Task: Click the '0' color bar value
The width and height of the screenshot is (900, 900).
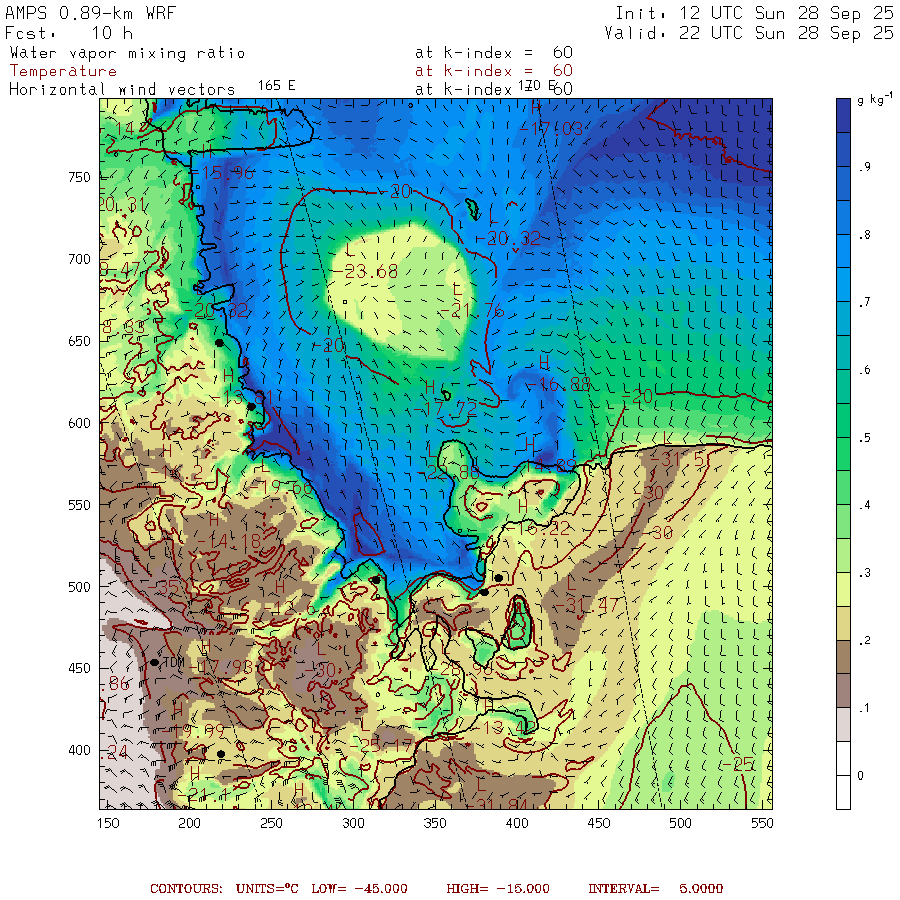Action: point(860,775)
